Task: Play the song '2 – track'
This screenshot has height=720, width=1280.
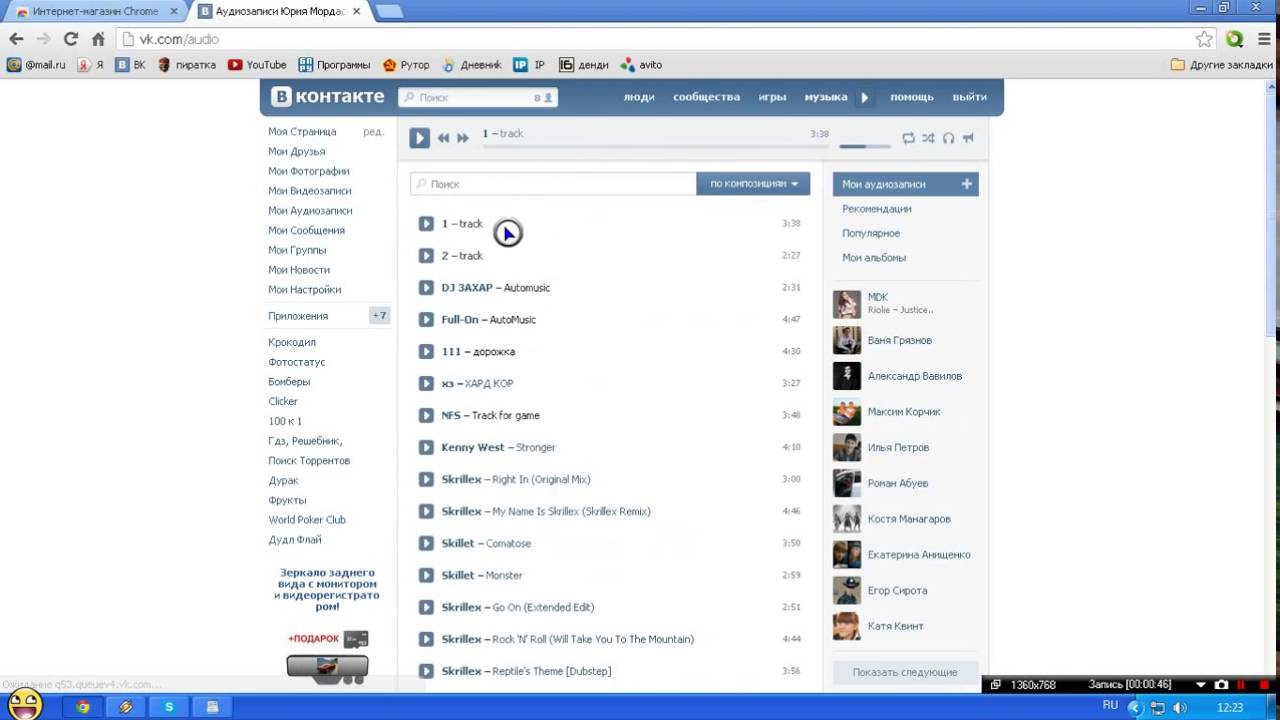Action: (x=426, y=256)
